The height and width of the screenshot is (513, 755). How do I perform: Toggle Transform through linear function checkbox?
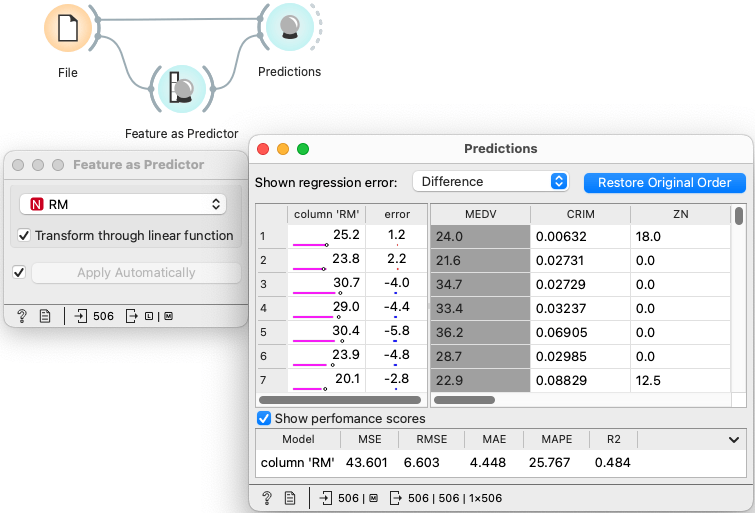[24, 236]
